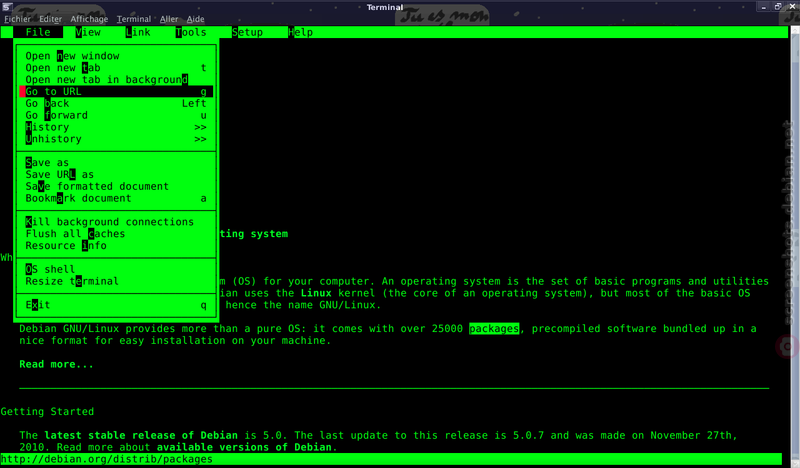Click the terminal window menu icon in titlebar
Viewport: 800px width, 468px height.
[7, 7]
